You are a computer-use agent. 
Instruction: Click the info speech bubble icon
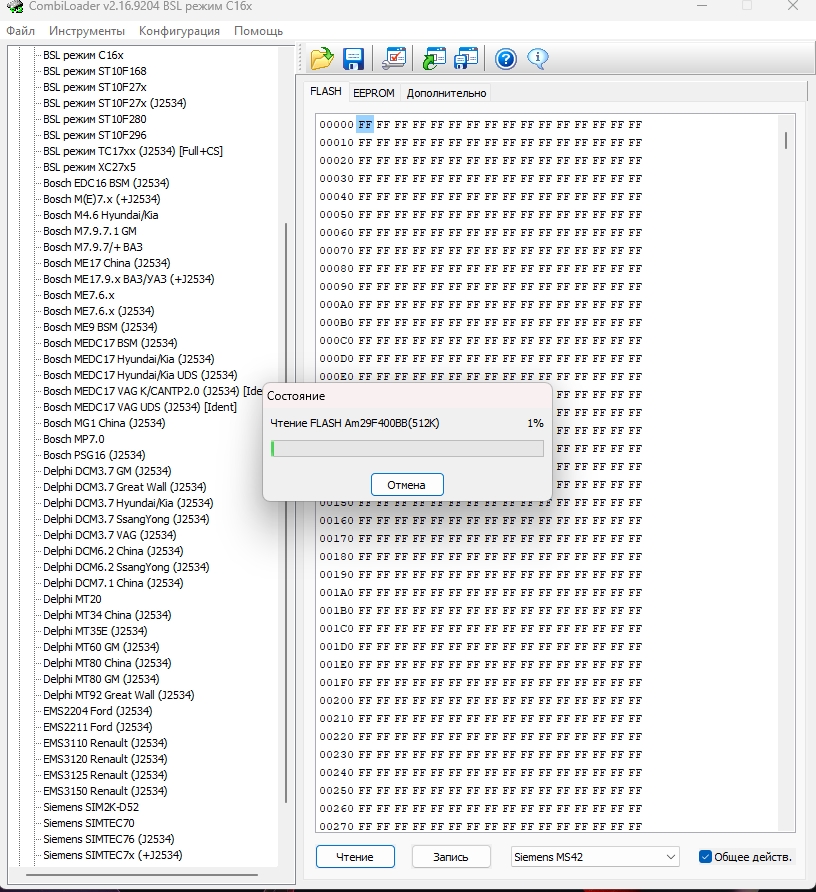coord(538,59)
